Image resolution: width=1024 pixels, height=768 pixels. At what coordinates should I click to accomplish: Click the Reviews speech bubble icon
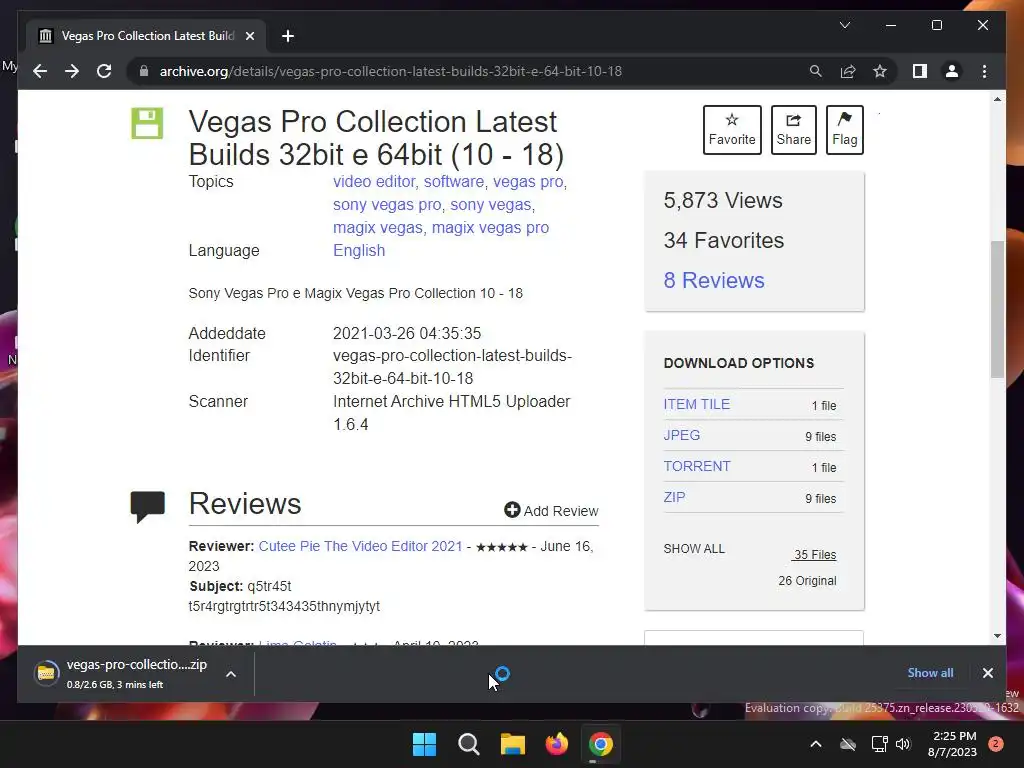click(148, 506)
